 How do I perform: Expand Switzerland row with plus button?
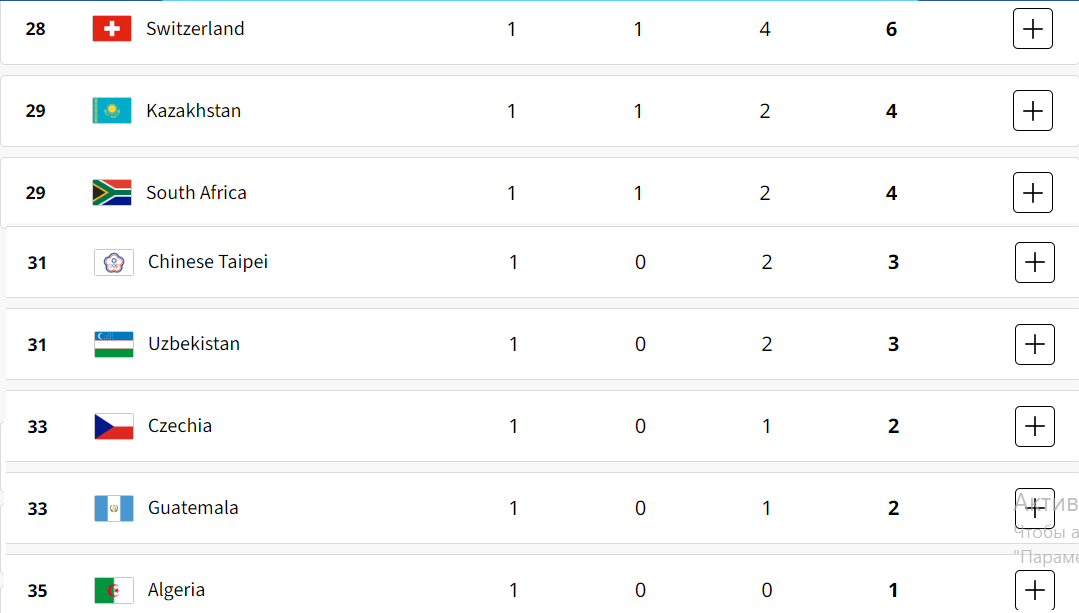tap(1032, 29)
